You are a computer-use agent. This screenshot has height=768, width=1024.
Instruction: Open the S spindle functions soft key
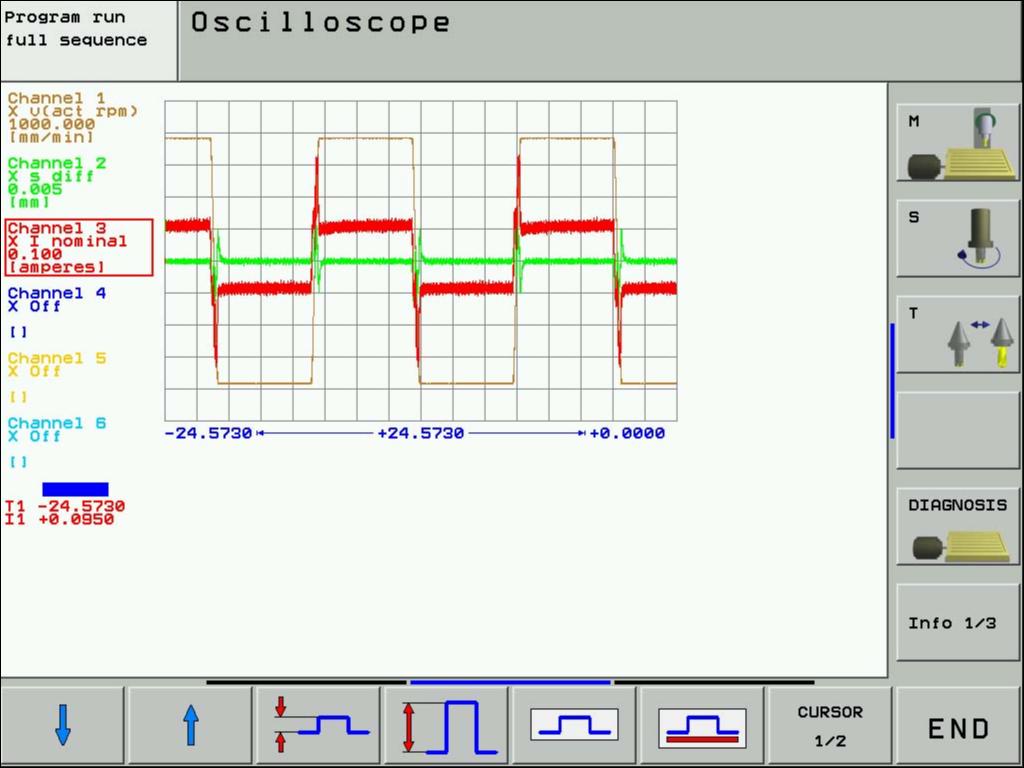point(957,240)
